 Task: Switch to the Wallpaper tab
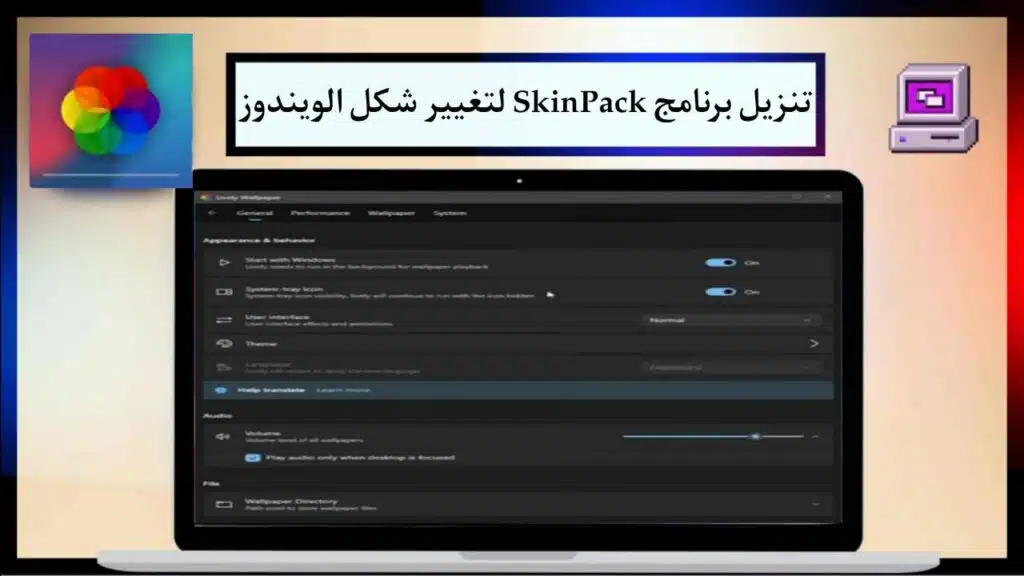[391, 213]
